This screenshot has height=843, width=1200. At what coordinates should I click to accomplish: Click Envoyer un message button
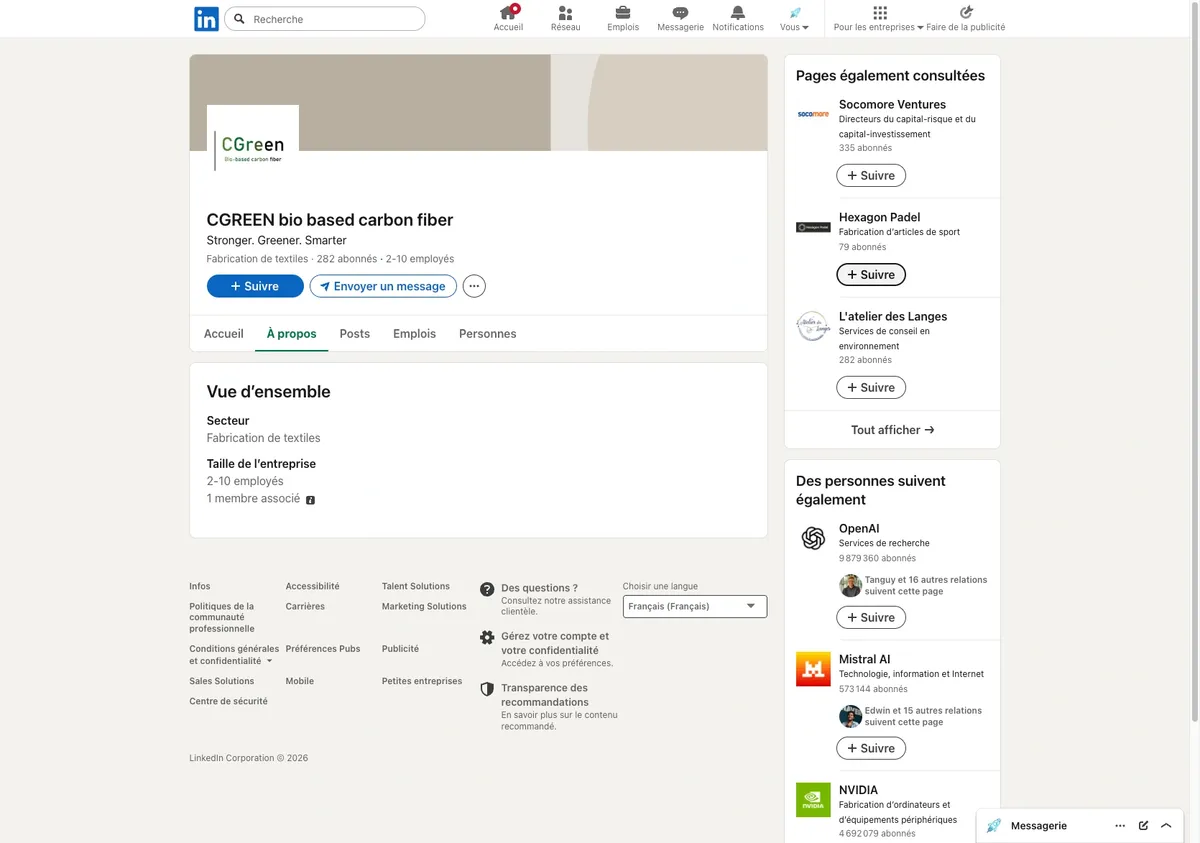(383, 286)
